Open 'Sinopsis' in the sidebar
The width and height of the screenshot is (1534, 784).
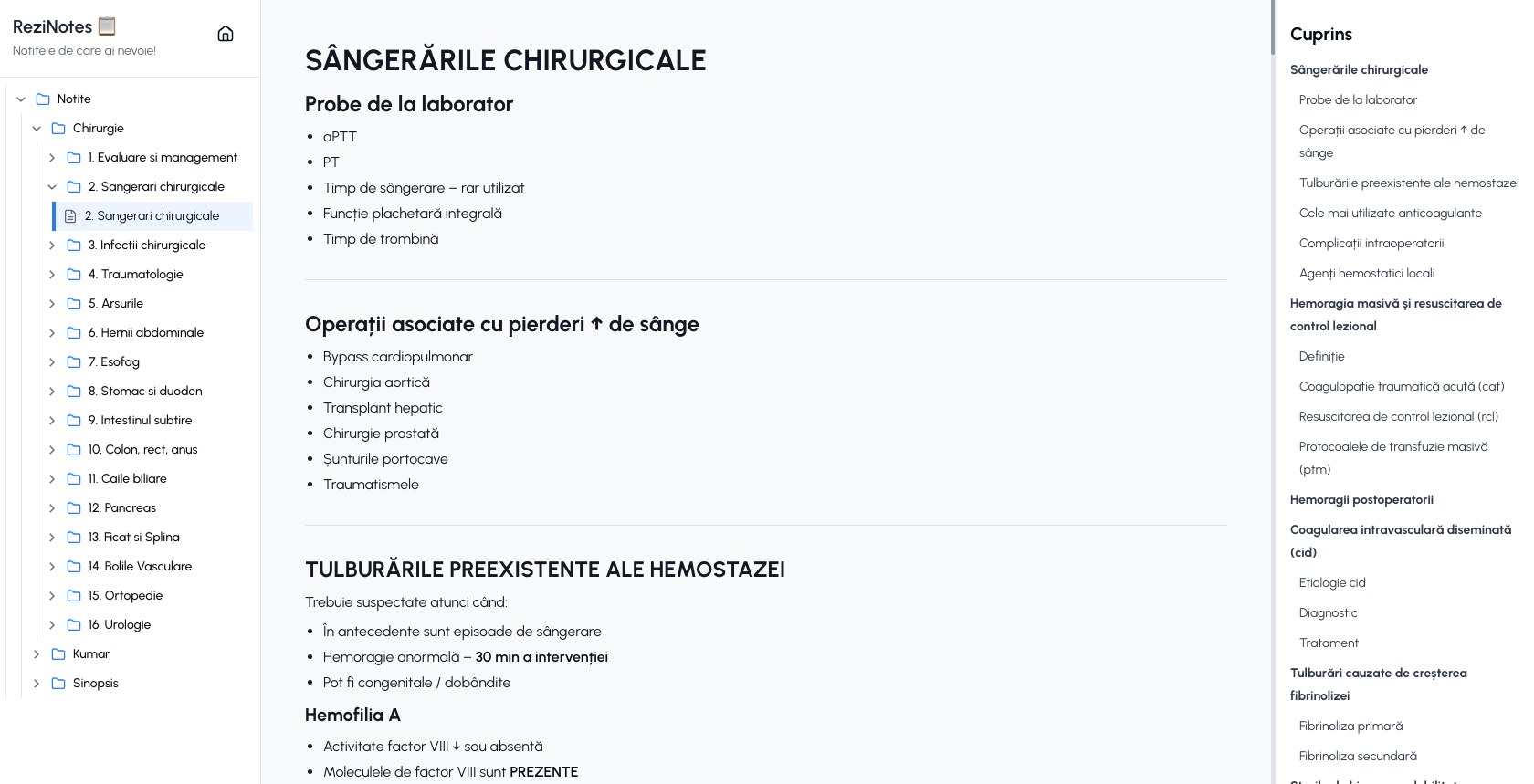coord(95,683)
